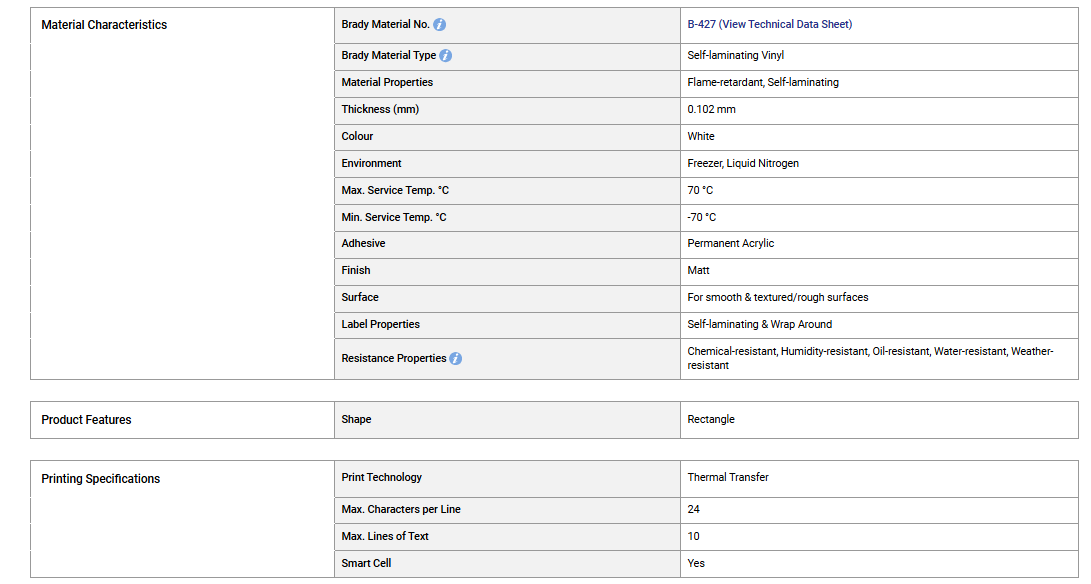Click the Thickness (mm) label
The width and height of the screenshot is (1091, 584).
(x=380, y=109)
